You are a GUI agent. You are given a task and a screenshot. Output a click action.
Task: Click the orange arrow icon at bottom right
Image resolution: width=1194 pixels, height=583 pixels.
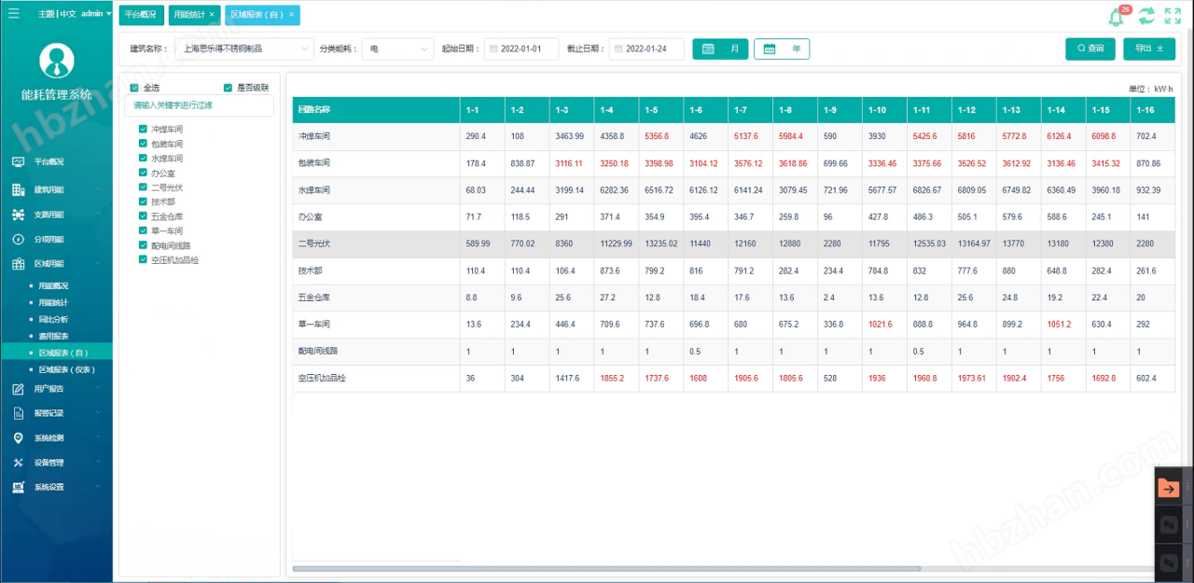(x=1168, y=489)
